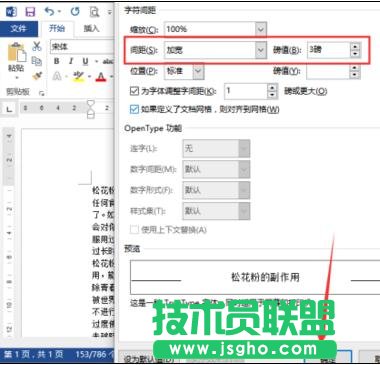The height and width of the screenshot is (365, 380).
Task: Toggle 使用上下文替换 checkbox
Action: point(134,230)
